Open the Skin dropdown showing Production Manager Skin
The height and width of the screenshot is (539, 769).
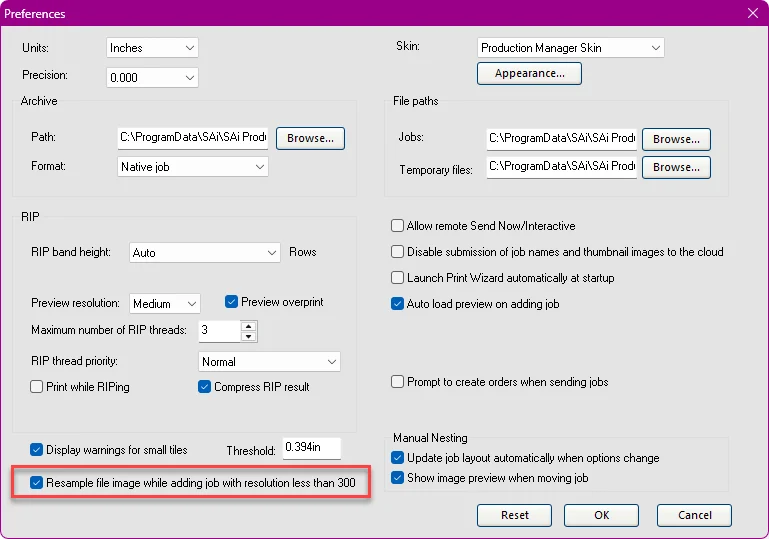tap(570, 48)
